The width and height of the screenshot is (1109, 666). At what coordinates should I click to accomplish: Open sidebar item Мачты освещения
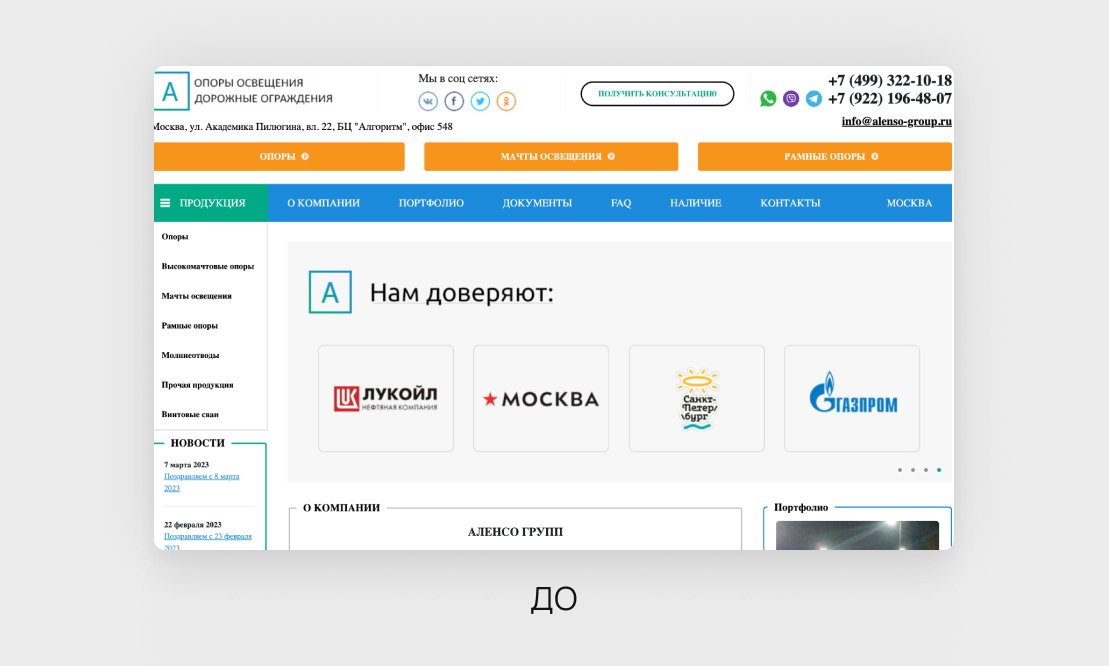(x=196, y=296)
